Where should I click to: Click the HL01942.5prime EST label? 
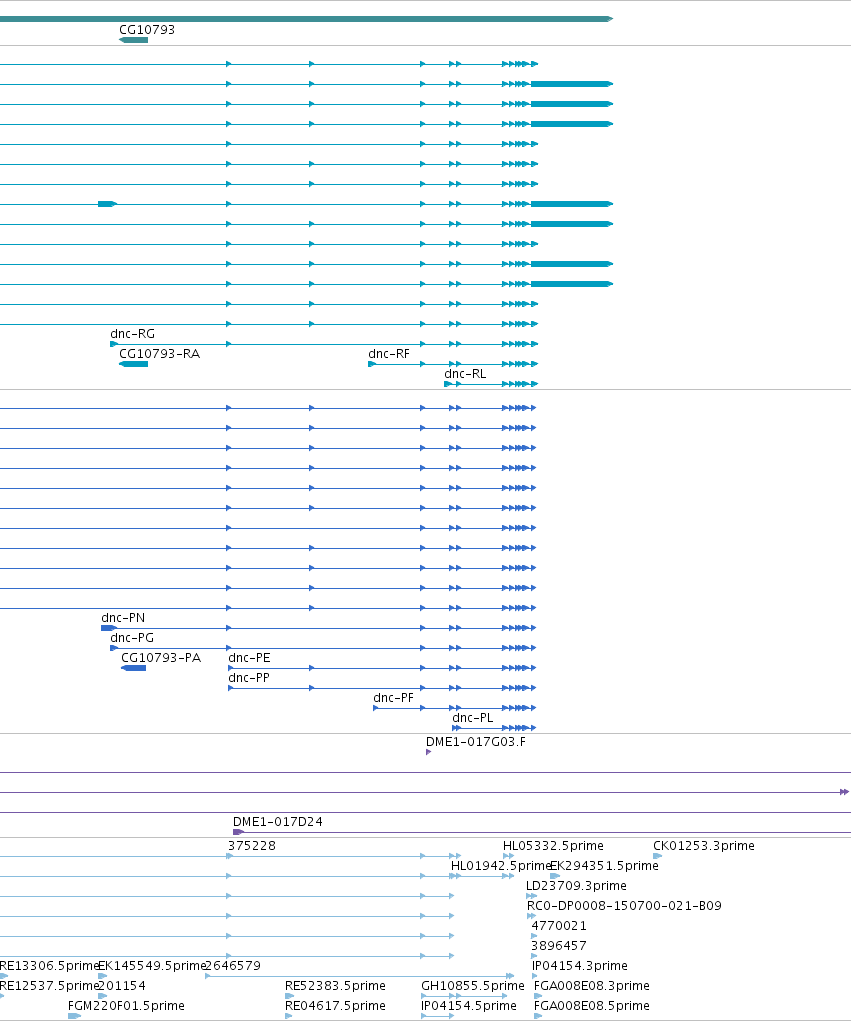pyautogui.click(x=501, y=866)
